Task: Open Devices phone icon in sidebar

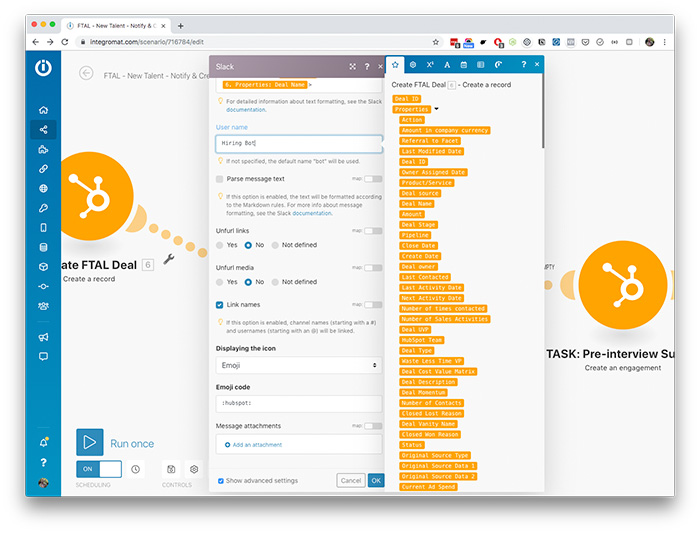Action: tap(43, 228)
